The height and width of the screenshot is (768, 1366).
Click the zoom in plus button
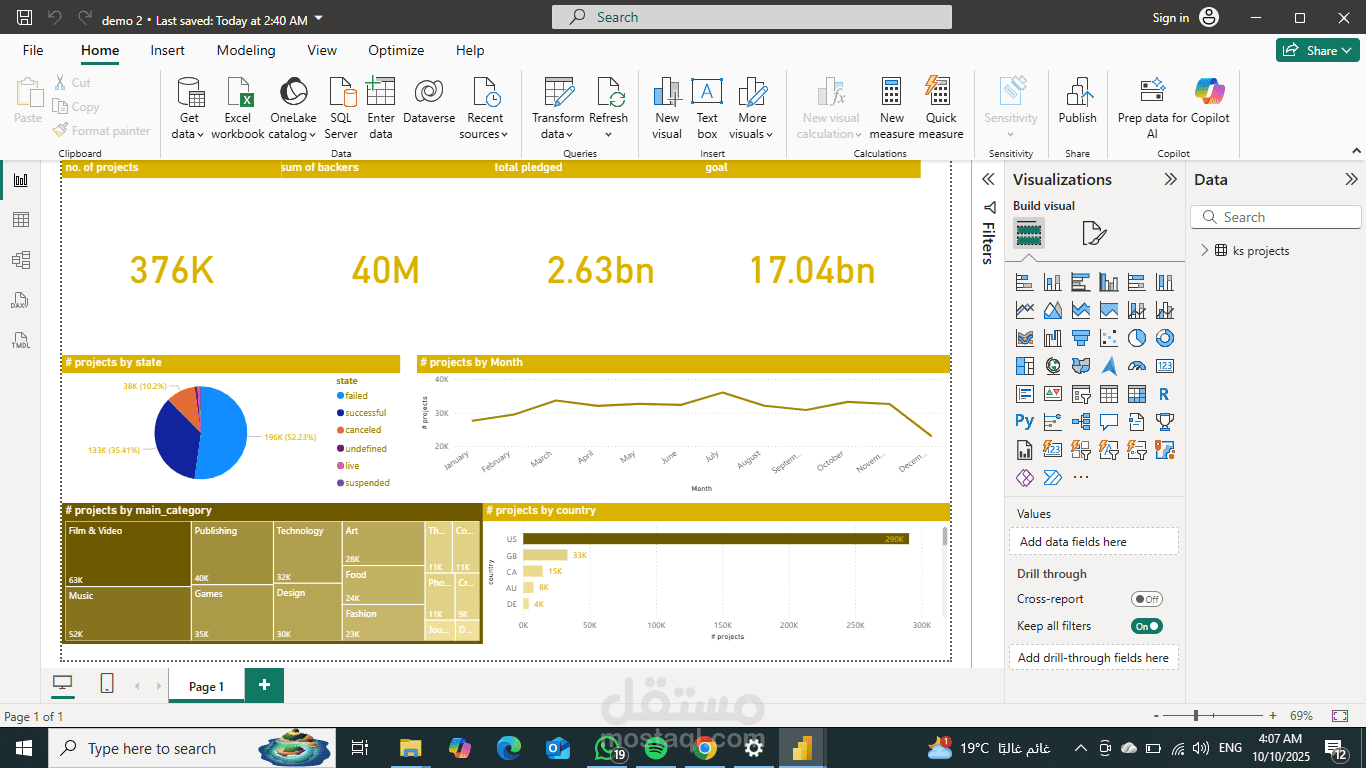click(x=1273, y=716)
